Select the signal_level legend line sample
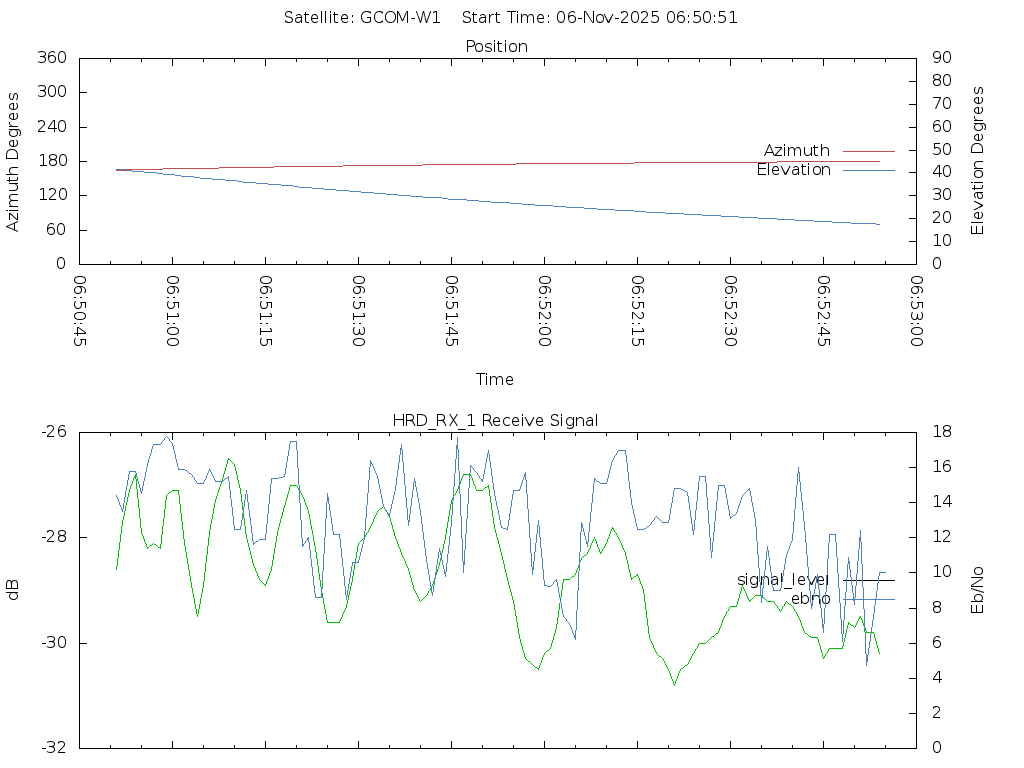 [868, 580]
